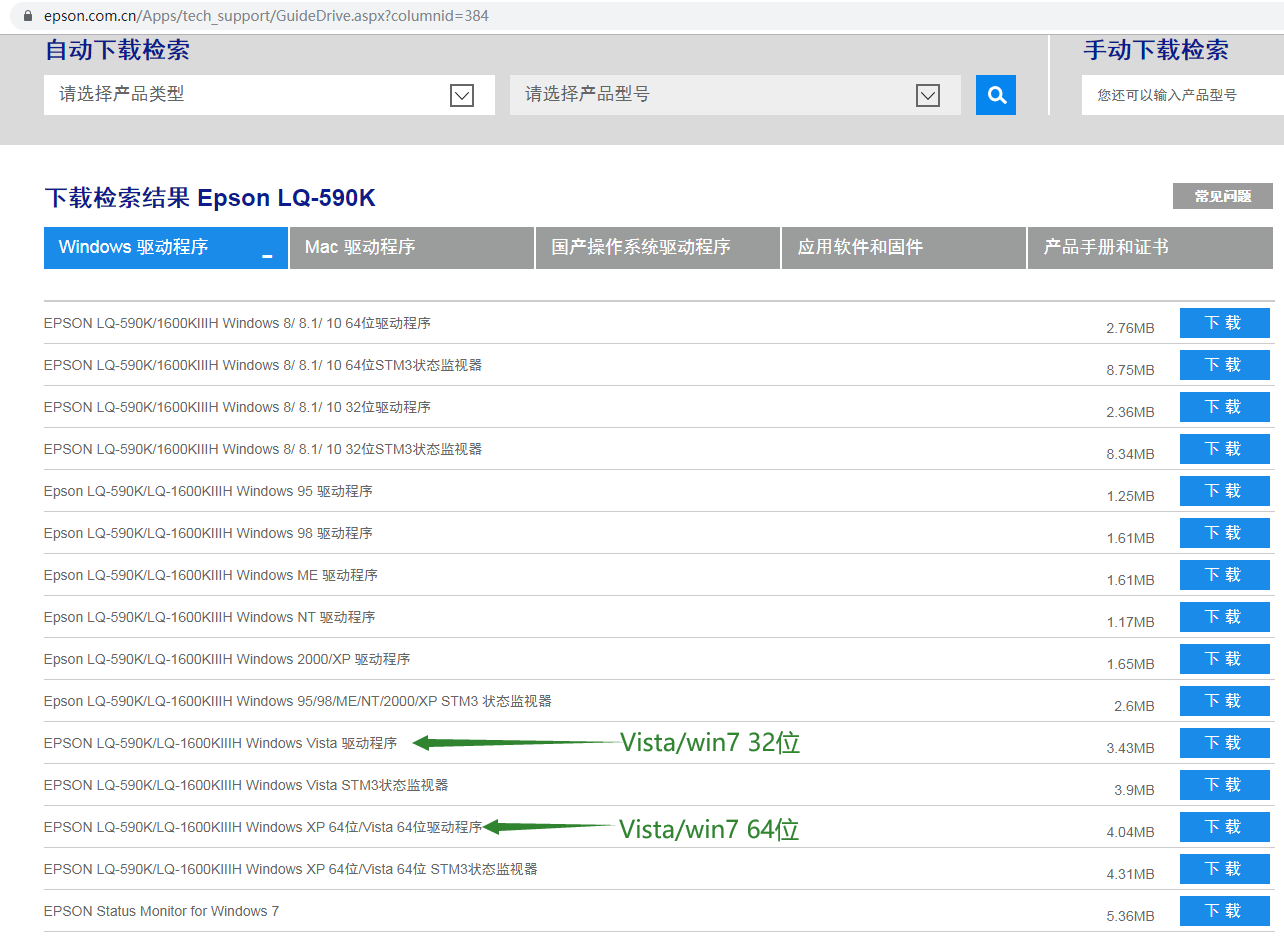Click the XP 64位/Vista 64位 STM3状态监视器 row text
Screen dimensions: 1284x940
pyautogui.click(x=291, y=869)
